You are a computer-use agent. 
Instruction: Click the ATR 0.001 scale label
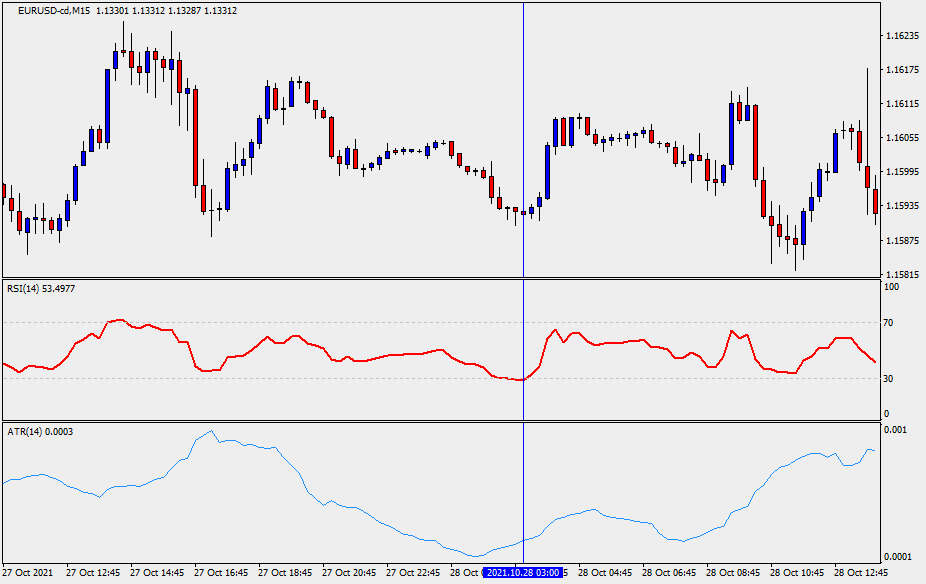click(893, 430)
